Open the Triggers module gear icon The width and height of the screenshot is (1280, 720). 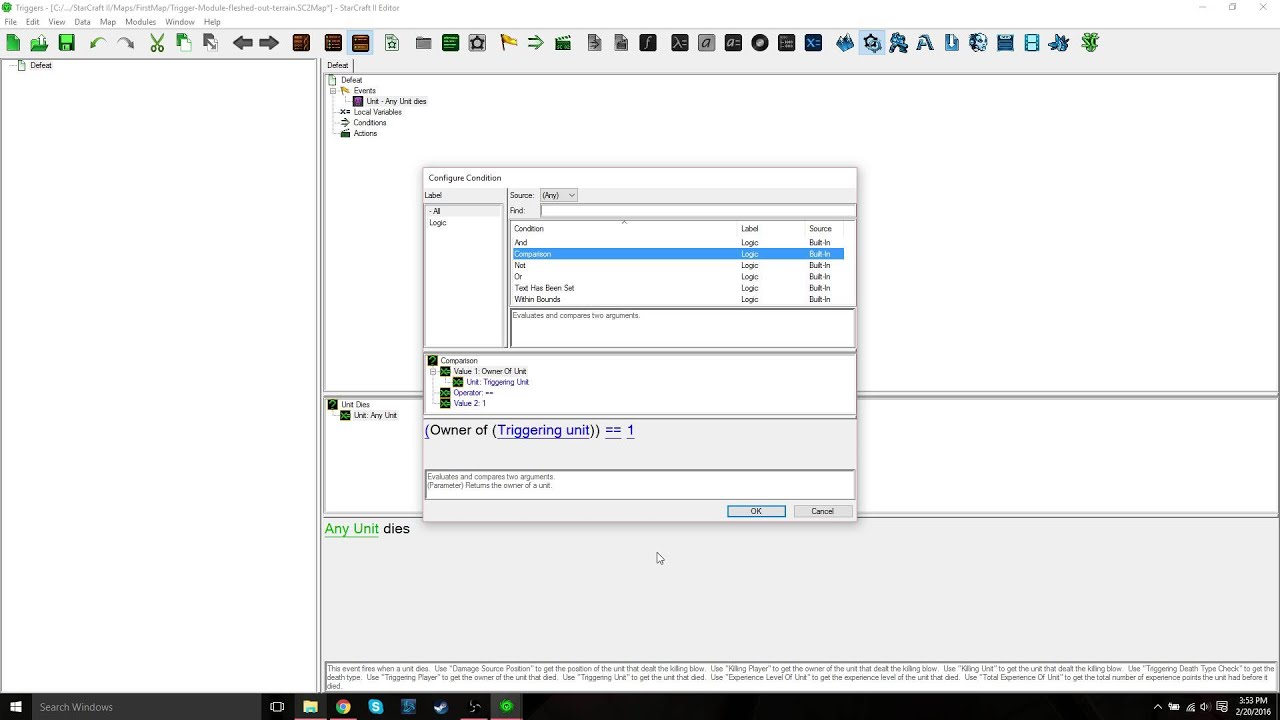tap(872, 43)
